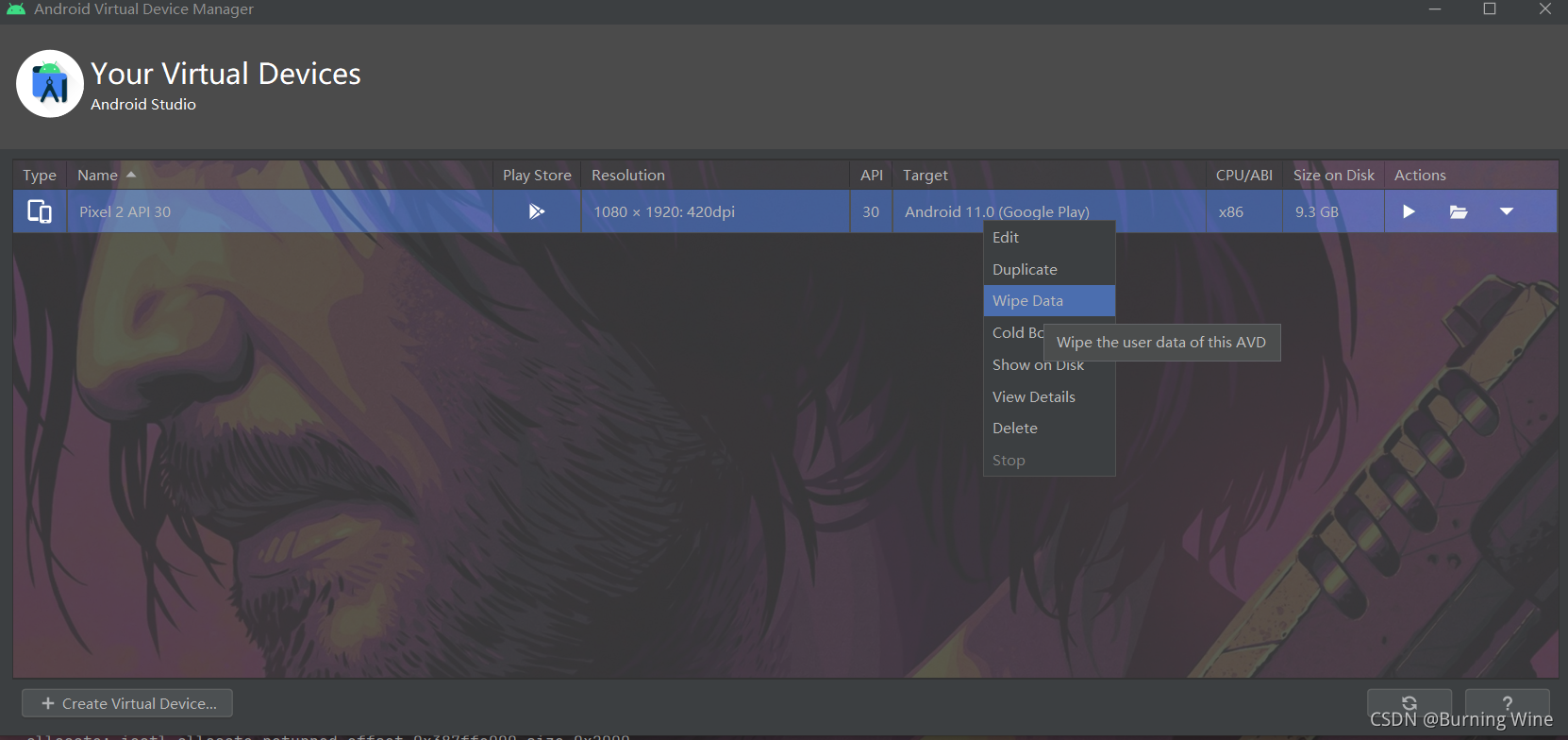Click the API value 30 cell
Image resolution: width=1568 pixels, height=740 pixels.
(871, 211)
